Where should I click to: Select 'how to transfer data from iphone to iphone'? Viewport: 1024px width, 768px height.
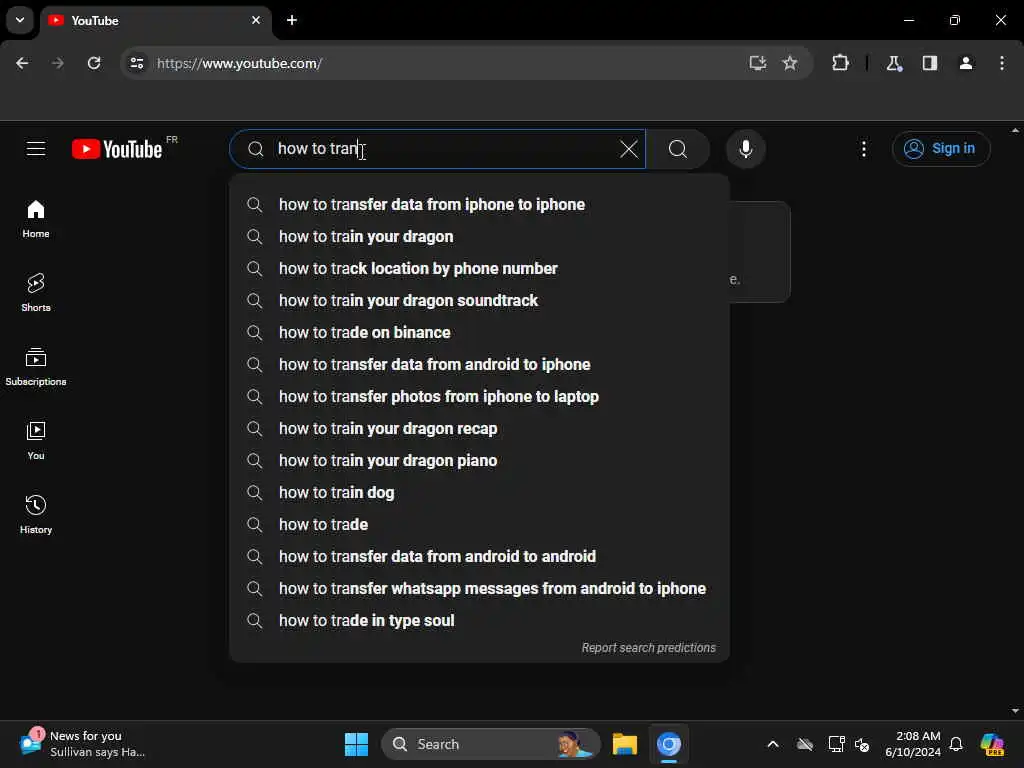[x=479, y=204]
